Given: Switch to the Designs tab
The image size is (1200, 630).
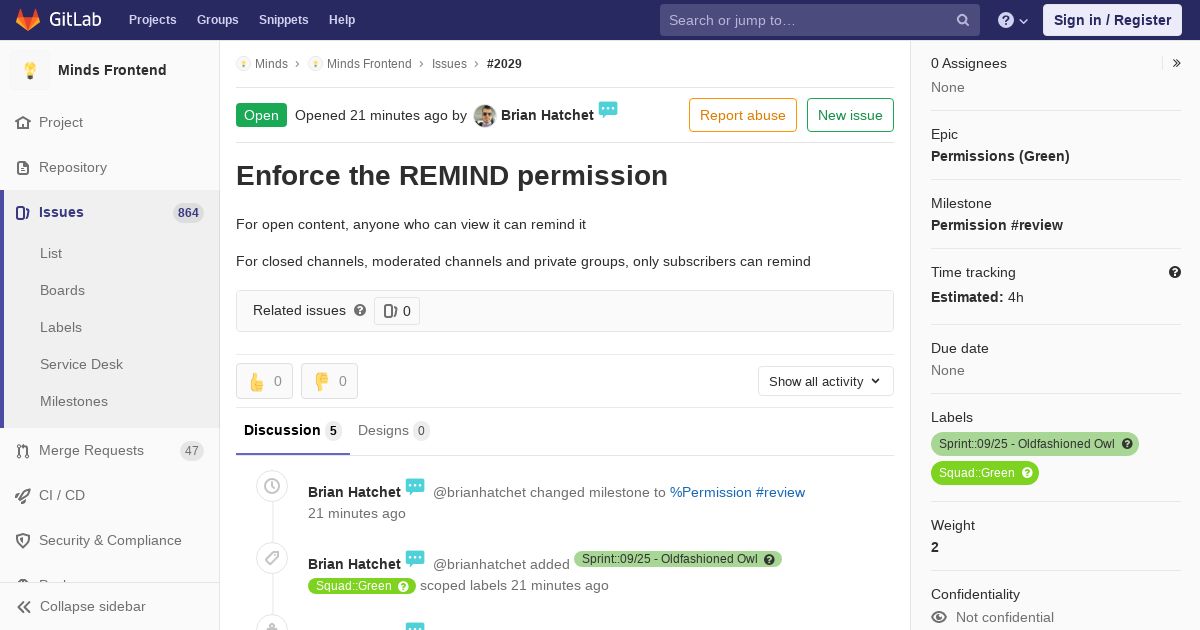Looking at the screenshot, I should [x=394, y=430].
